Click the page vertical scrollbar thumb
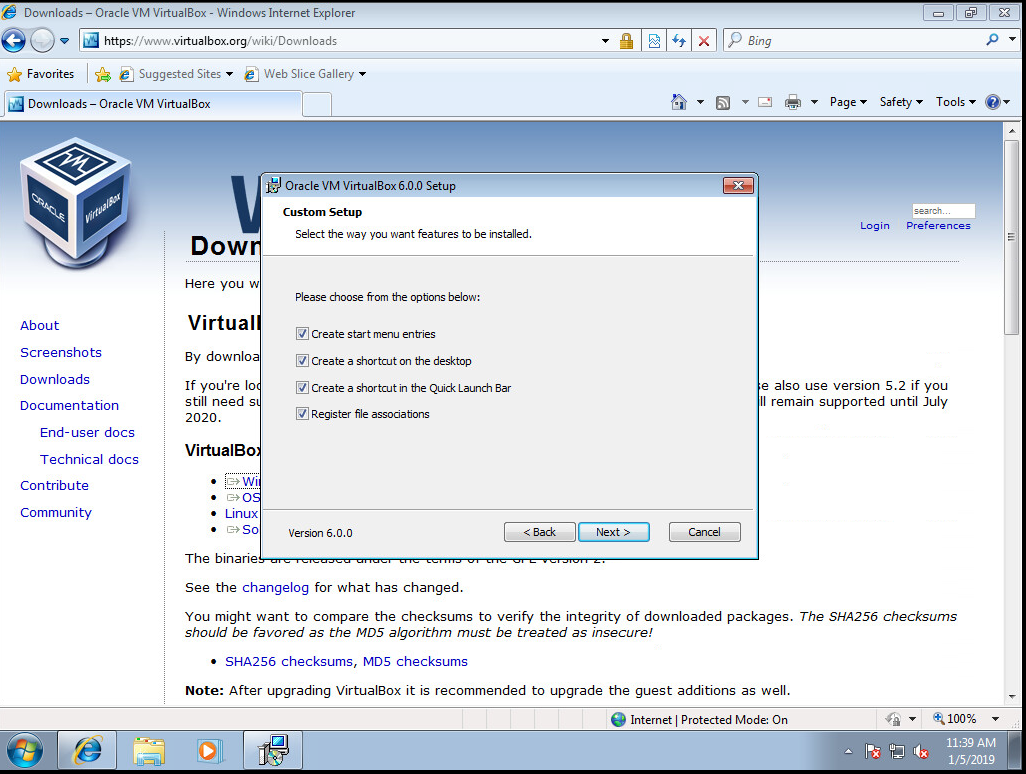Image resolution: width=1026 pixels, height=774 pixels. pyautogui.click(x=1012, y=237)
